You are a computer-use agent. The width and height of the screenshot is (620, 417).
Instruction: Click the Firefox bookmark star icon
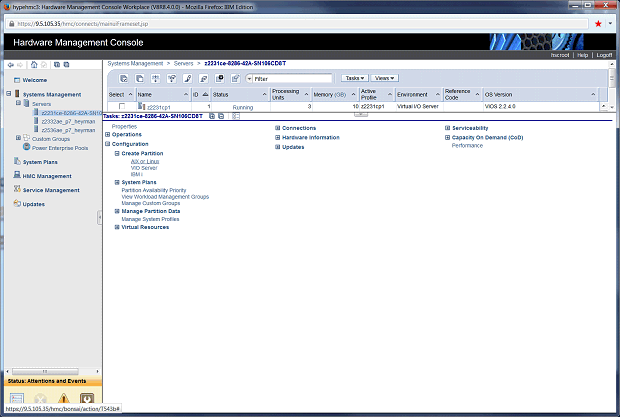[x=598, y=24]
